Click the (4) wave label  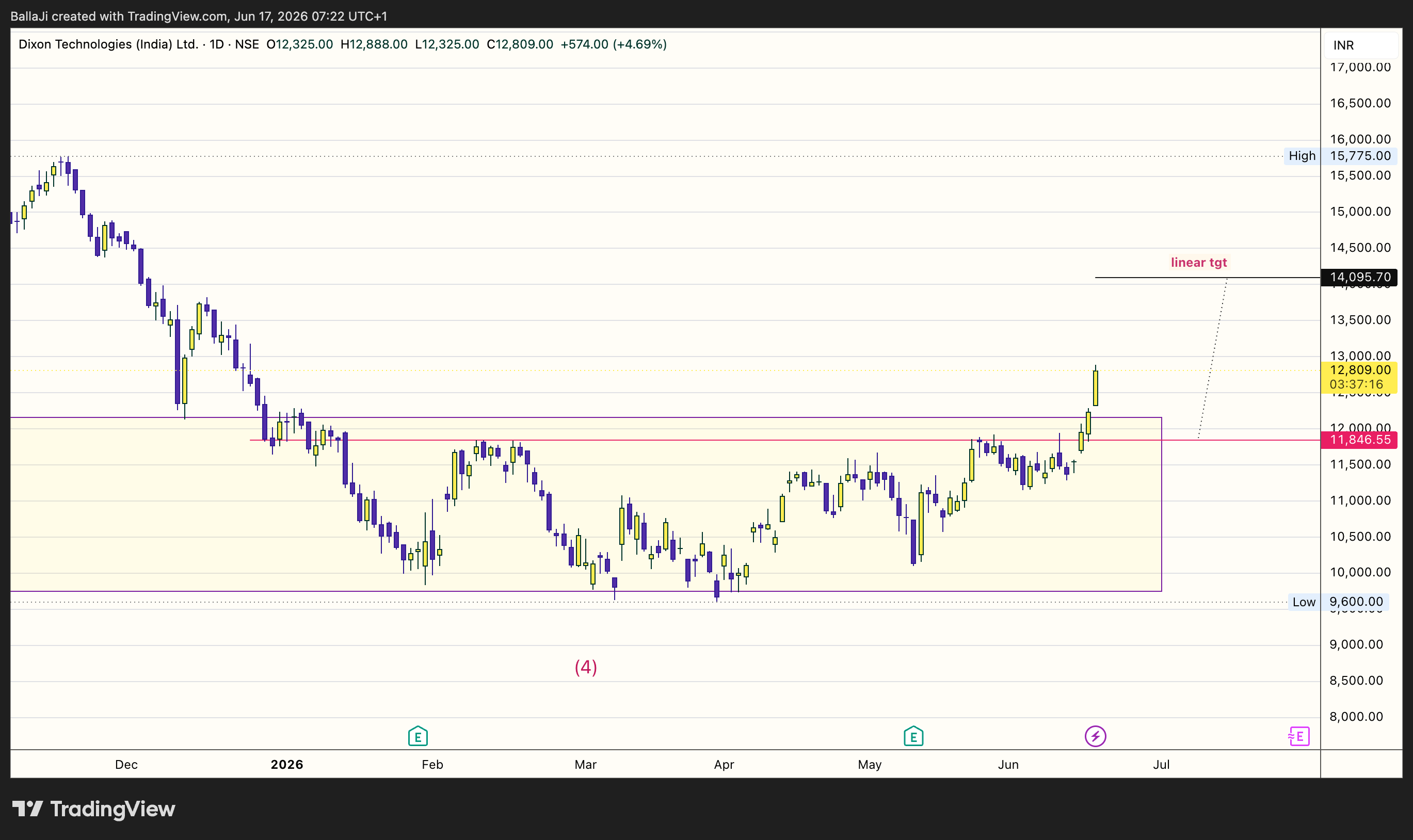586,667
